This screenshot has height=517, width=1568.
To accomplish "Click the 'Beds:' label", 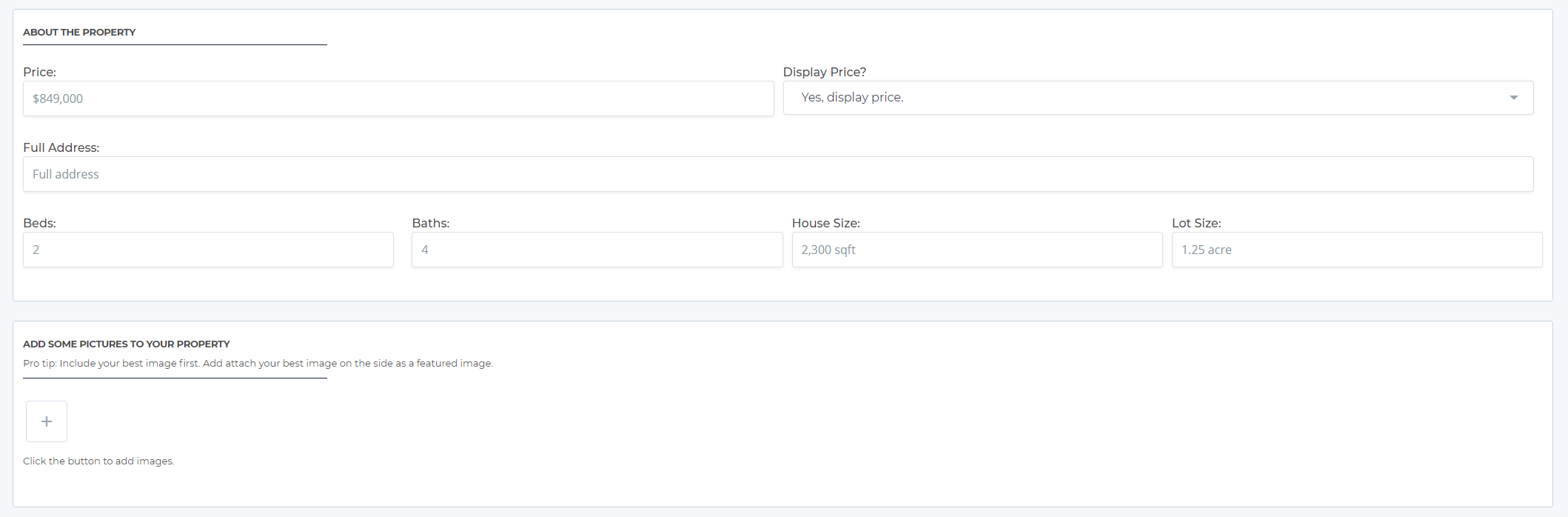I will pos(39,223).
